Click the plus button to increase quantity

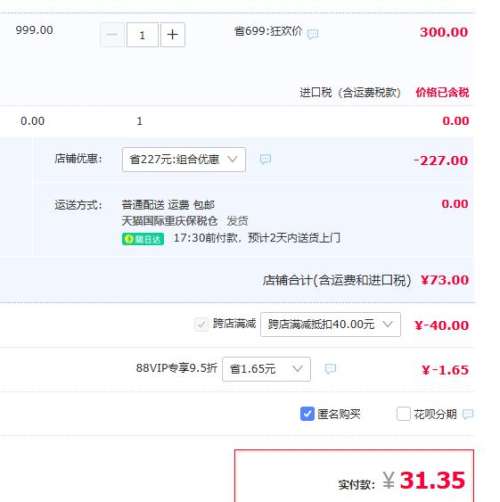point(172,35)
